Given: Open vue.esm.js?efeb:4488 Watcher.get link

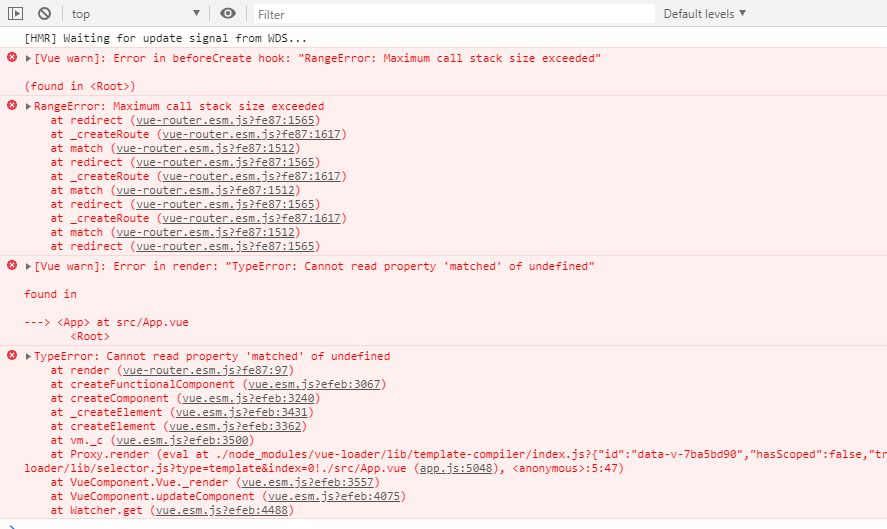Looking at the screenshot, I should (222, 510).
